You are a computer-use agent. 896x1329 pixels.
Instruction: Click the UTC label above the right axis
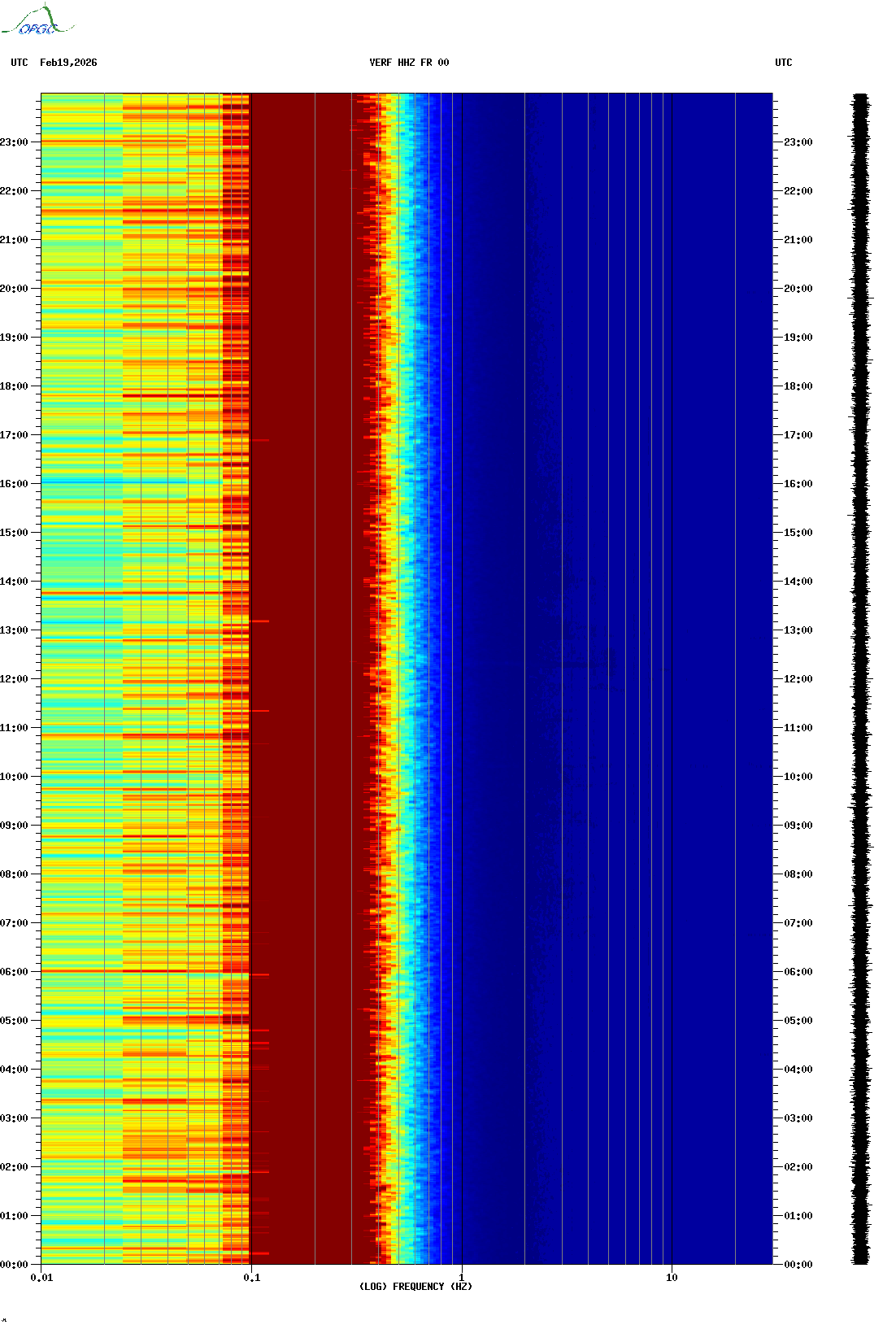pos(783,63)
